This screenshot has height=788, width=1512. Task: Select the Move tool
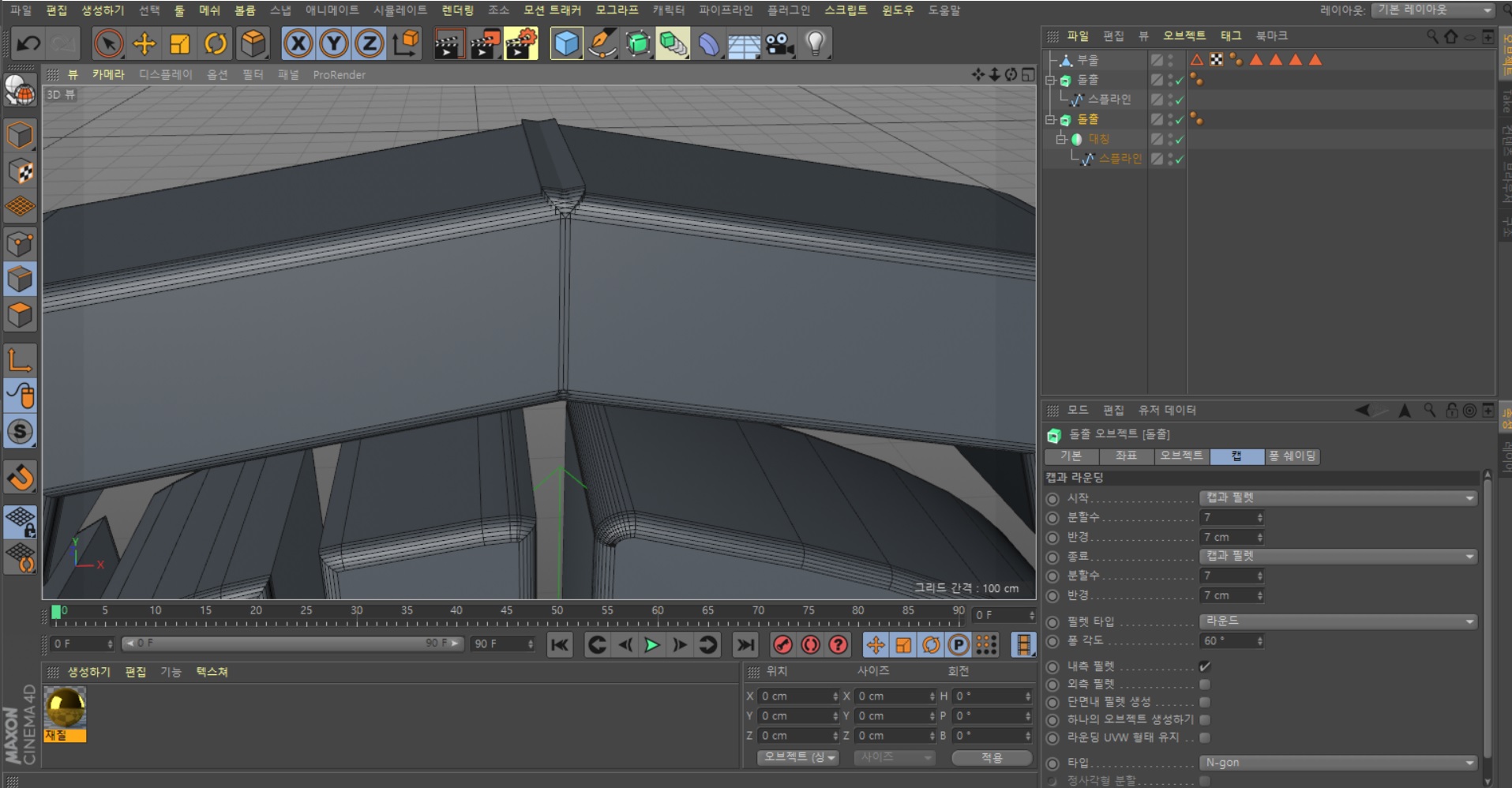[x=144, y=44]
